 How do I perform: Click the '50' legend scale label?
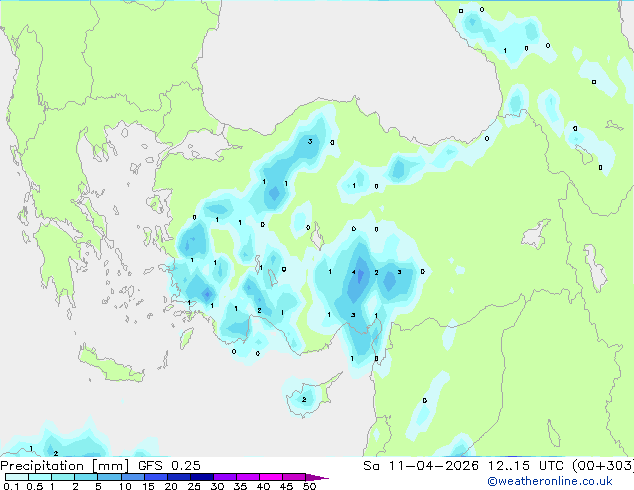(309, 486)
